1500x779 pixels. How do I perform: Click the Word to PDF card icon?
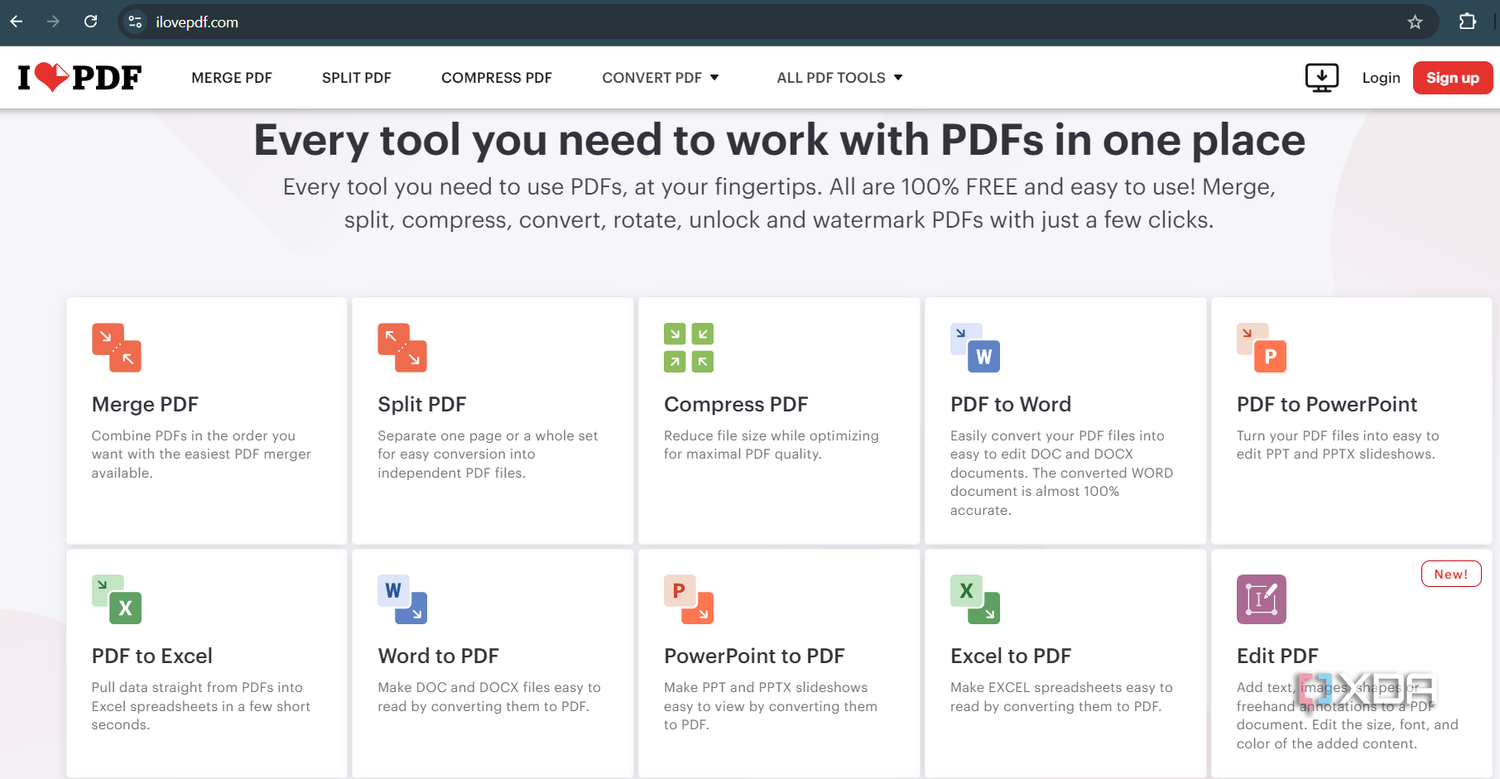click(402, 599)
